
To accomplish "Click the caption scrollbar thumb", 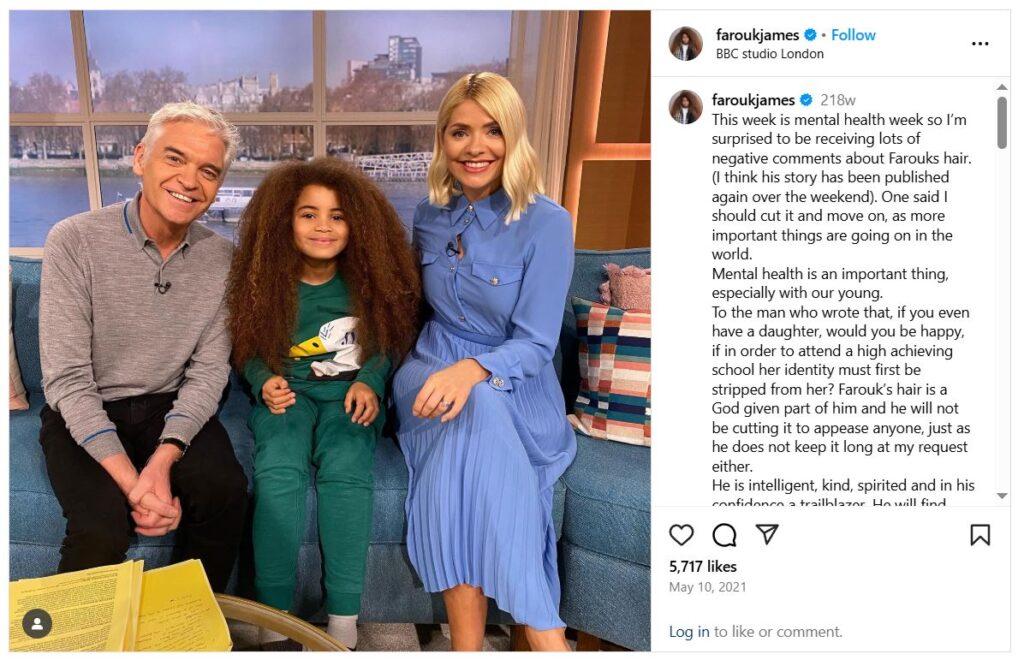I will point(1002,123).
